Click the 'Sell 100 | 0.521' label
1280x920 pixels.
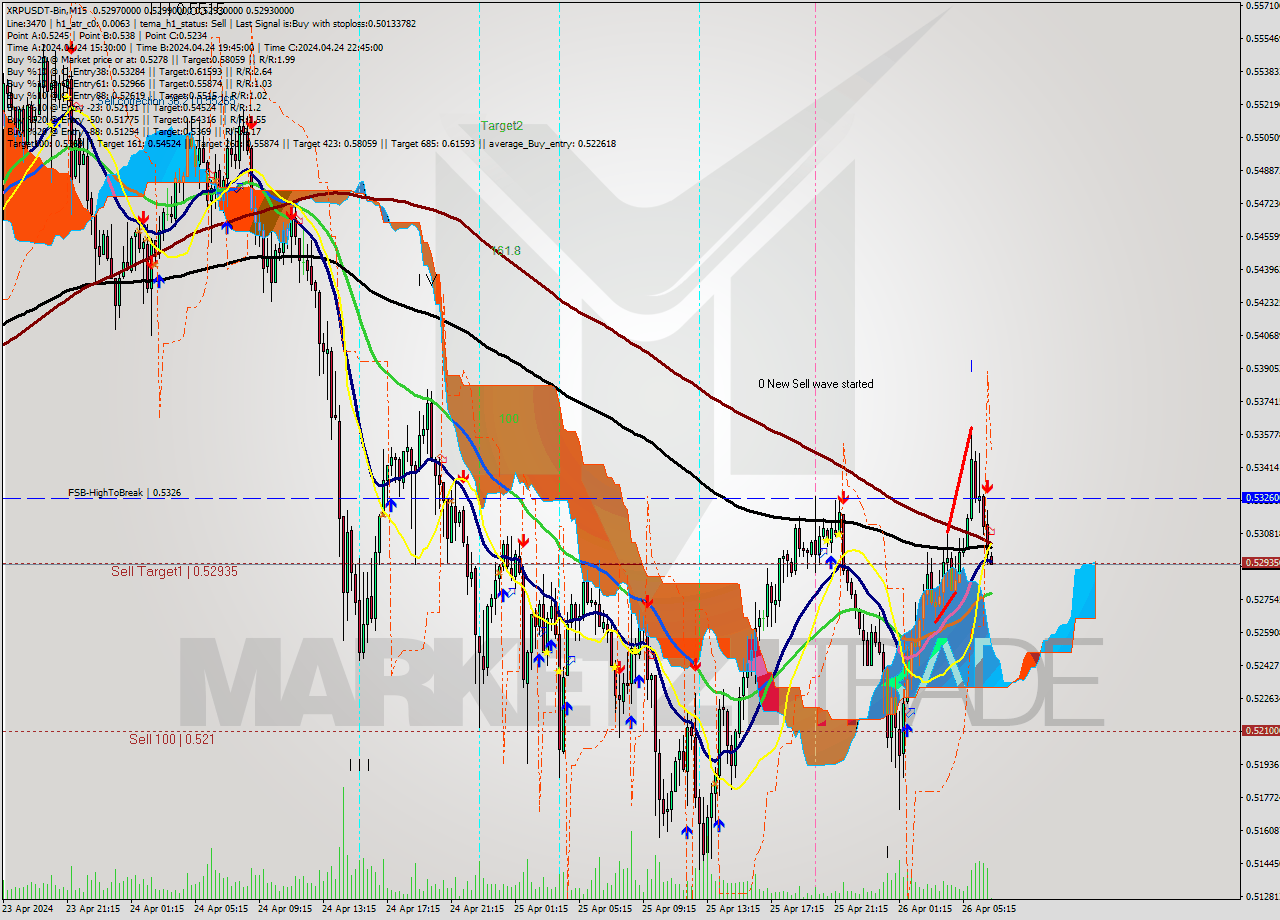(171, 739)
